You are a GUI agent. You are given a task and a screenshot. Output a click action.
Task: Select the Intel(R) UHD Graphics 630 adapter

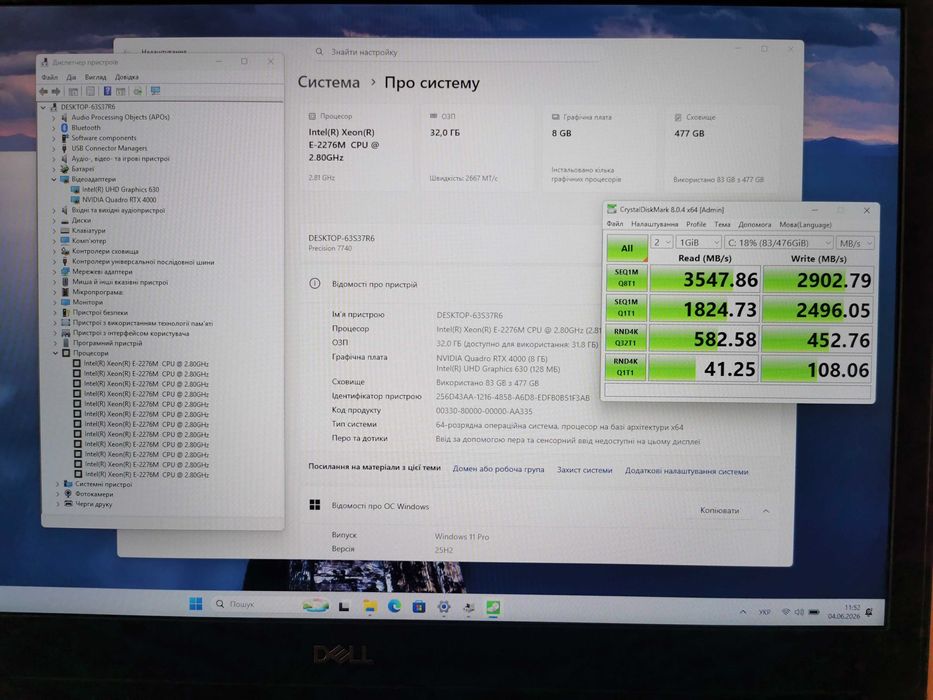(x=121, y=189)
